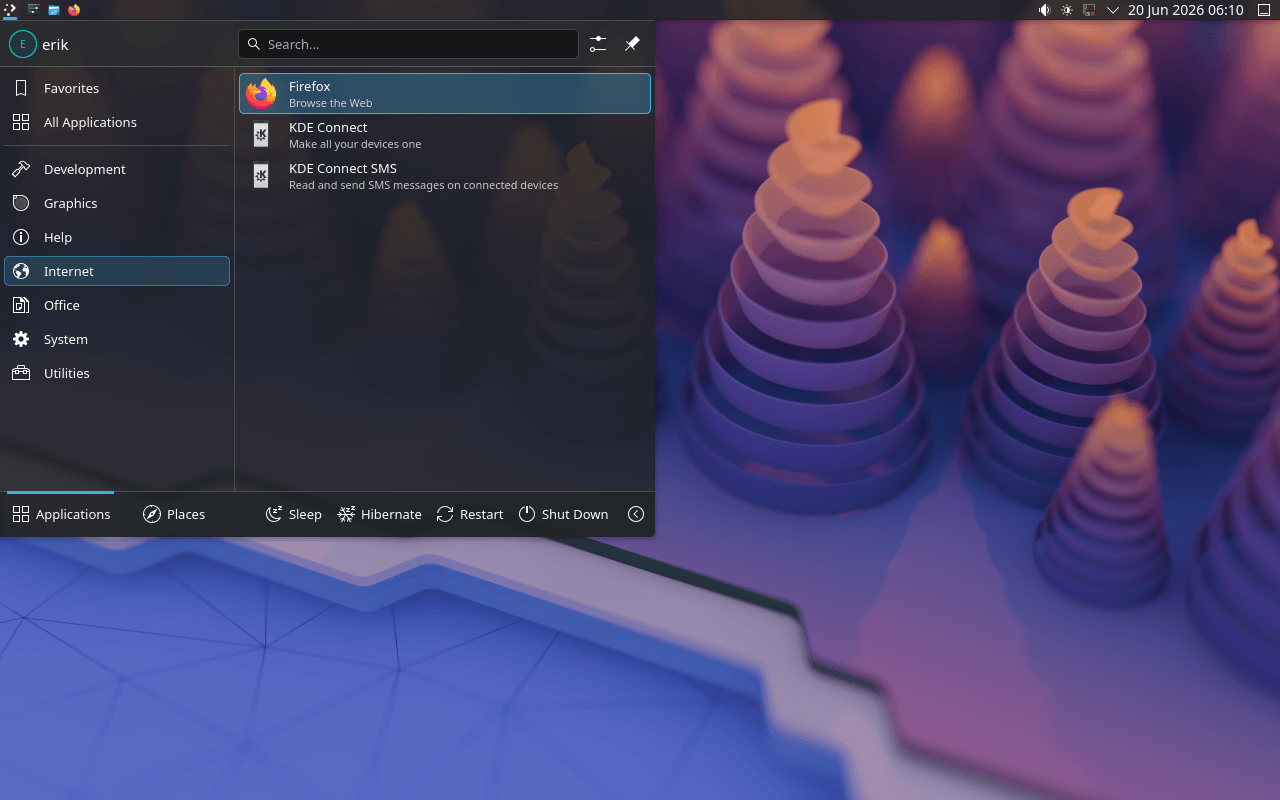The width and height of the screenshot is (1280, 800).
Task: Open the disconnected network tray icon
Action: point(1089,10)
